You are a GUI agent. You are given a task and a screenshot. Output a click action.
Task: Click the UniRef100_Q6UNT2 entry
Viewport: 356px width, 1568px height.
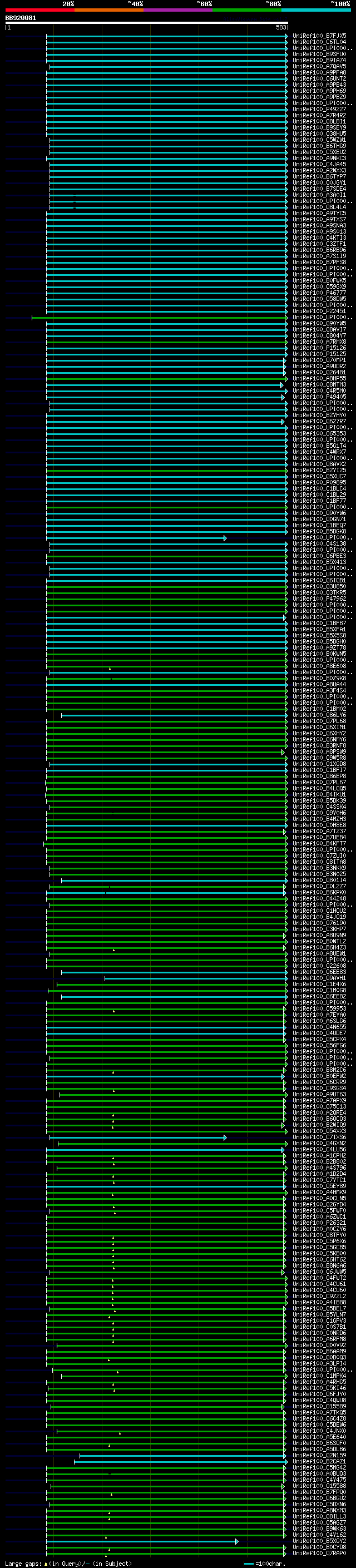[319, 78]
